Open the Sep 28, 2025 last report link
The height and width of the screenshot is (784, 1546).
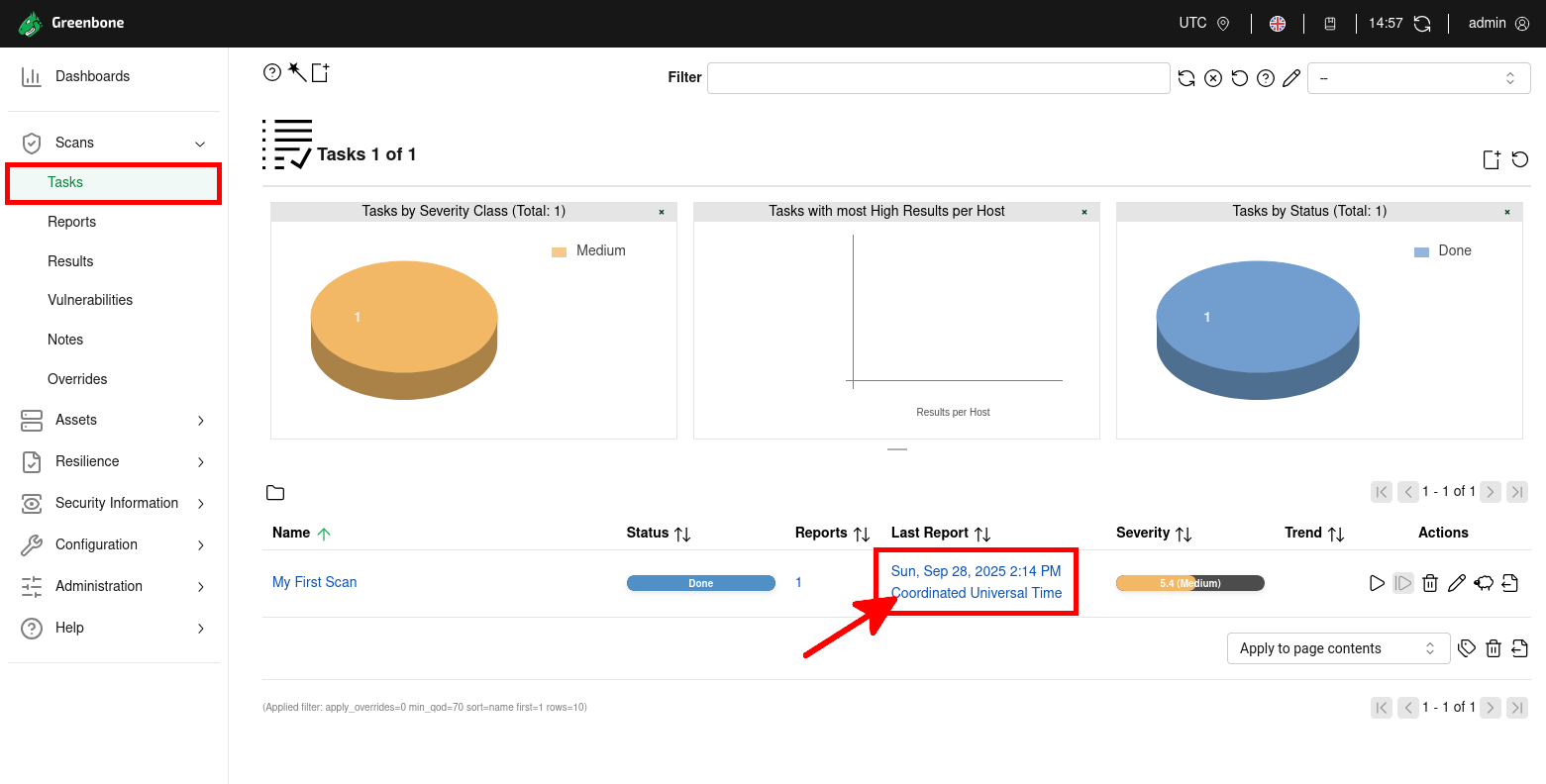(976, 571)
